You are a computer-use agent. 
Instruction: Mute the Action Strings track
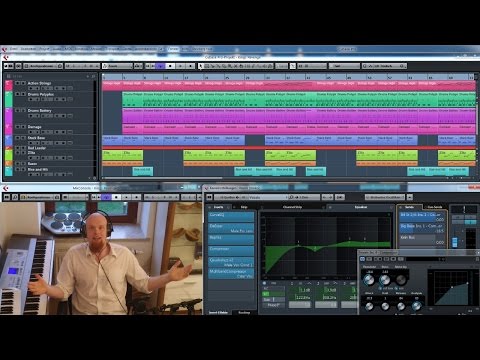(17, 83)
